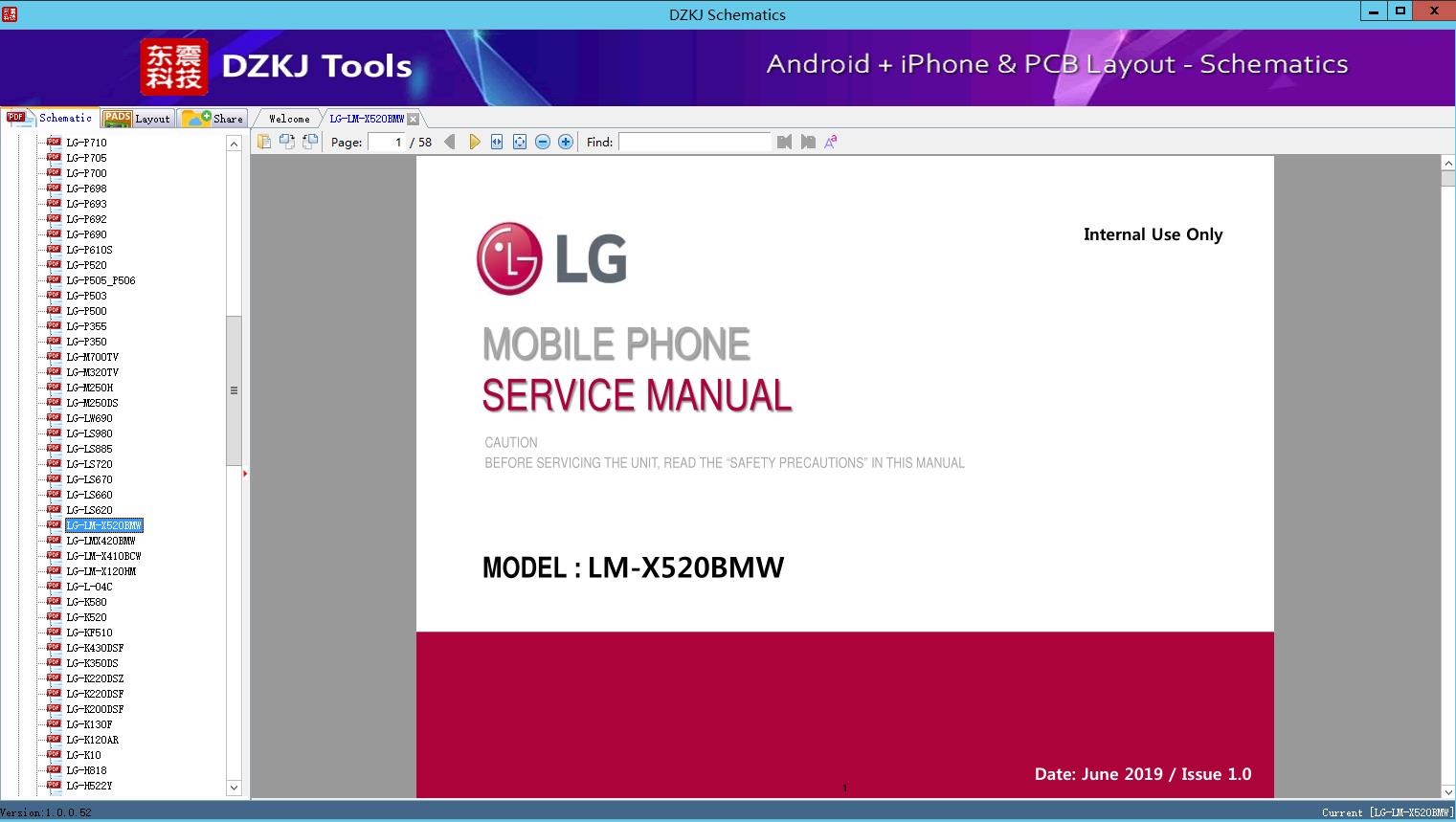Screen dimensions: 1456x822
Task: Zoom out using the minus icon
Action: [542, 141]
